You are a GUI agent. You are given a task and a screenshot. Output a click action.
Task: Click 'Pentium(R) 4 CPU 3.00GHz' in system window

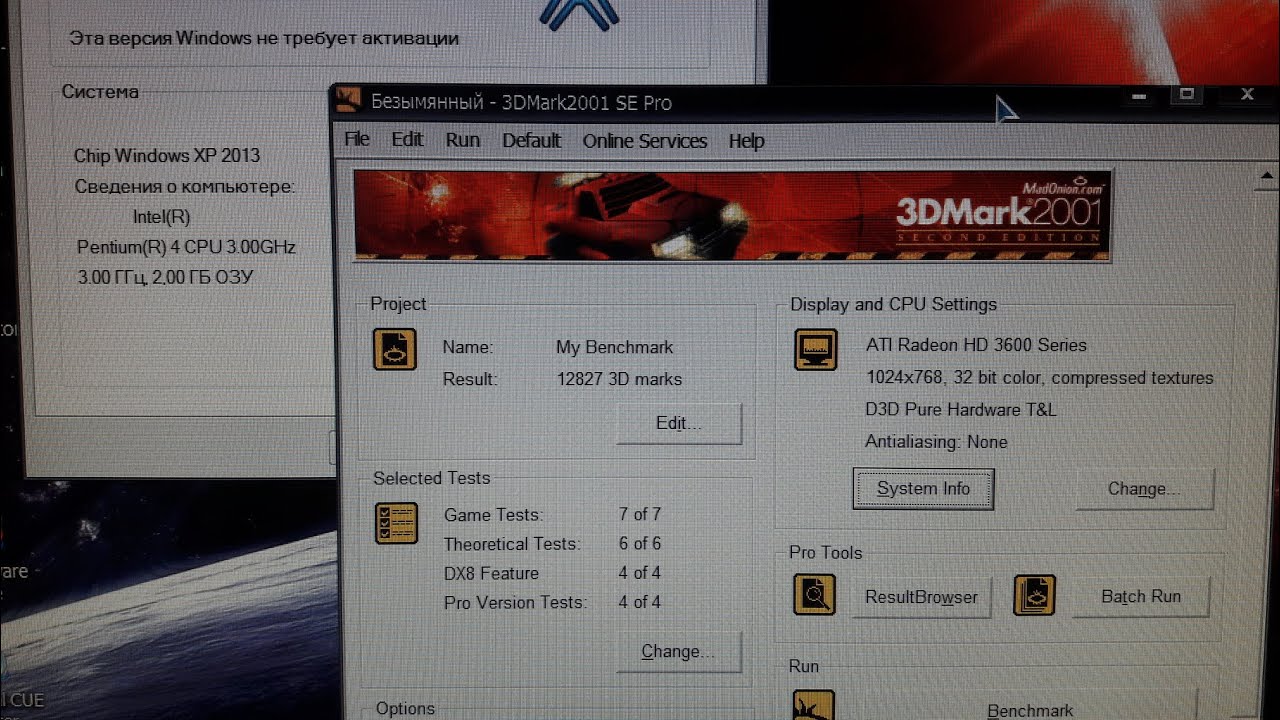[186, 247]
